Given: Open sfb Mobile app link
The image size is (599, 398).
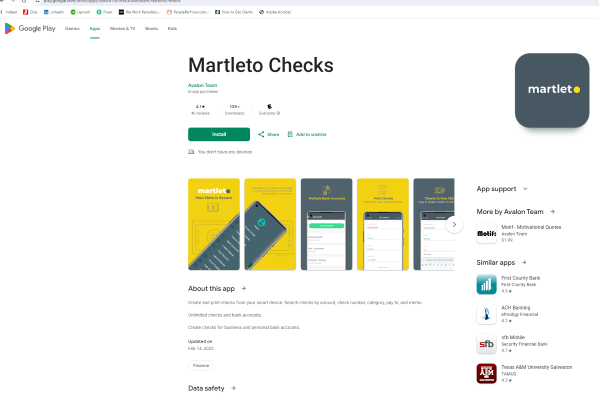Looking at the screenshot, I should pos(513,337).
